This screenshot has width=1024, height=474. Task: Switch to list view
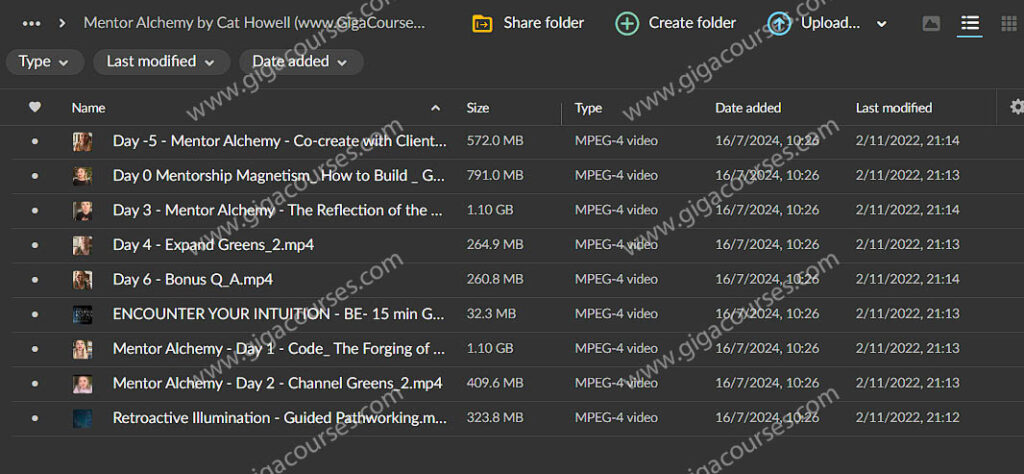pyautogui.click(x=969, y=23)
